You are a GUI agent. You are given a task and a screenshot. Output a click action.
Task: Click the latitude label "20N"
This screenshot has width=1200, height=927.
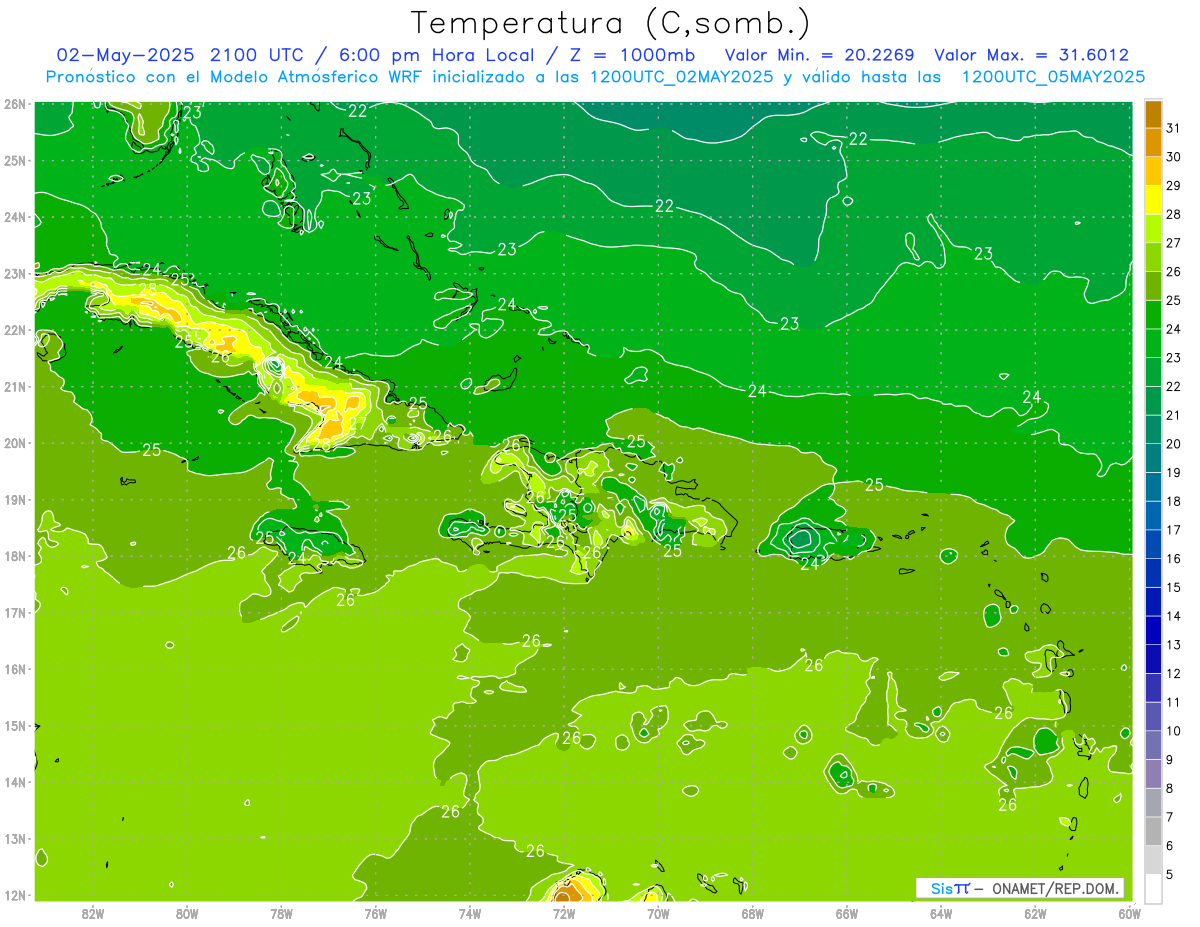point(15,443)
